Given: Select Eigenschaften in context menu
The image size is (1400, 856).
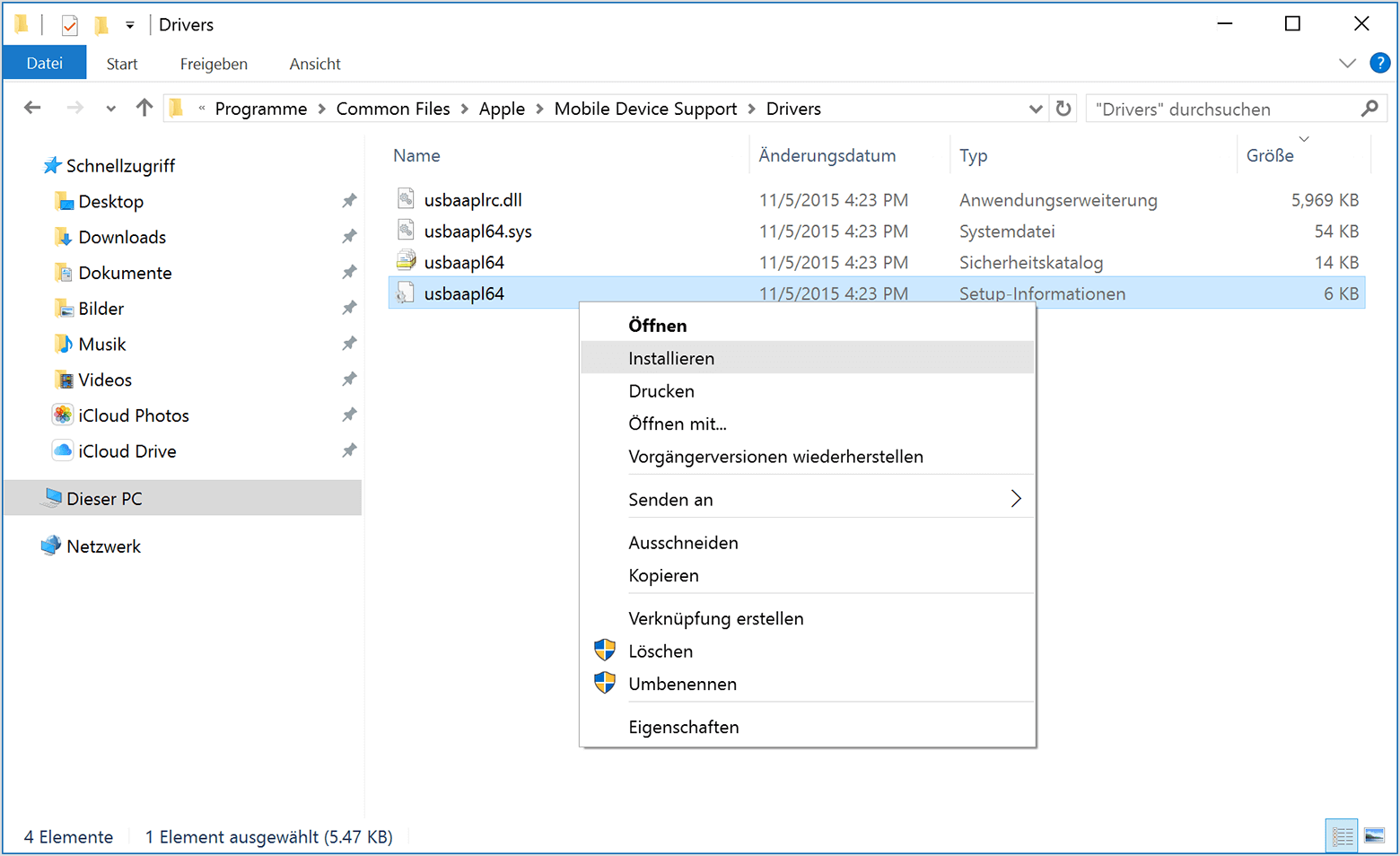Looking at the screenshot, I should point(683,727).
